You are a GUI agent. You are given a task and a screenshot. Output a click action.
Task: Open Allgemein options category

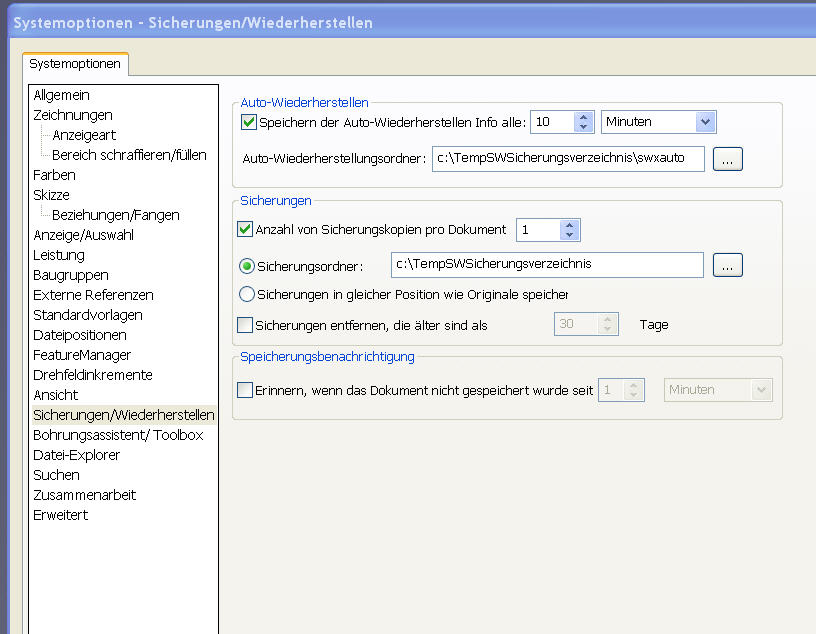point(61,95)
